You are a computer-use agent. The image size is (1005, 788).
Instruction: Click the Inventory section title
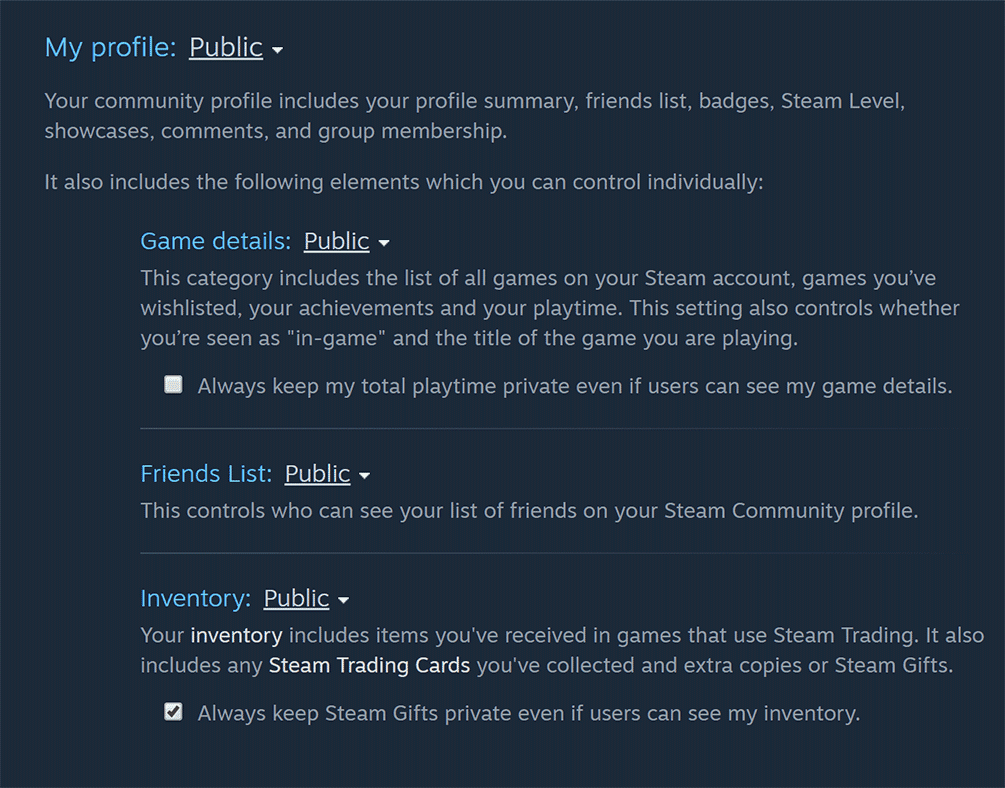pos(194,598)
